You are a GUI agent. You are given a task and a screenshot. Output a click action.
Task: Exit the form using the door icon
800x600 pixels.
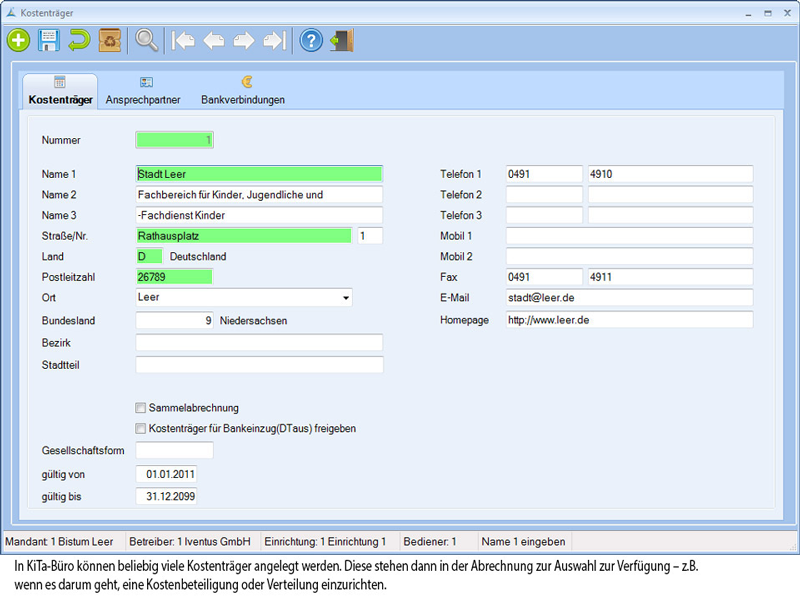342,40
